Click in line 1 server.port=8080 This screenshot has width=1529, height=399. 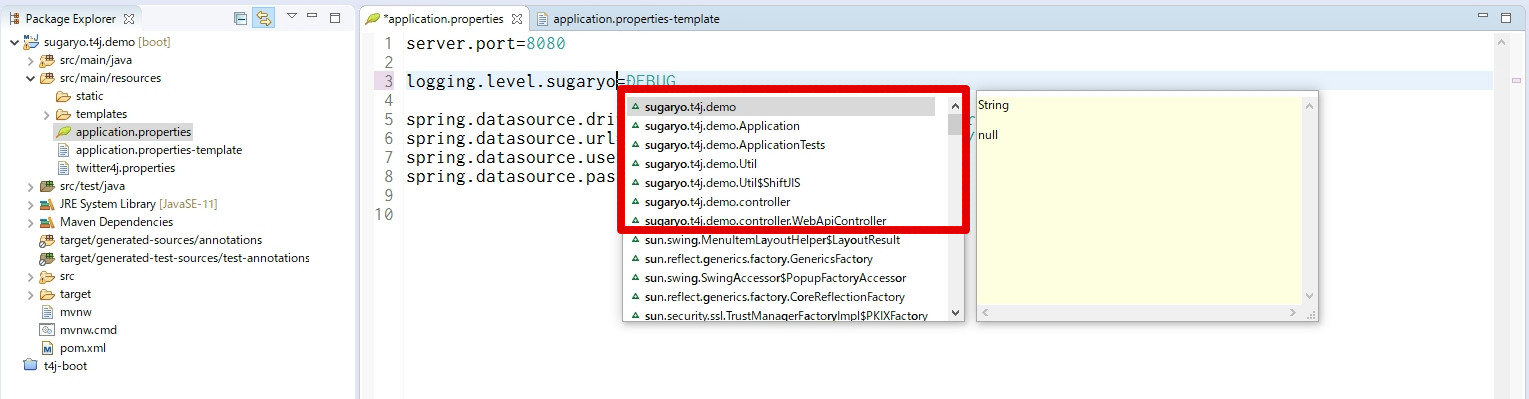[x=486, y=44]
